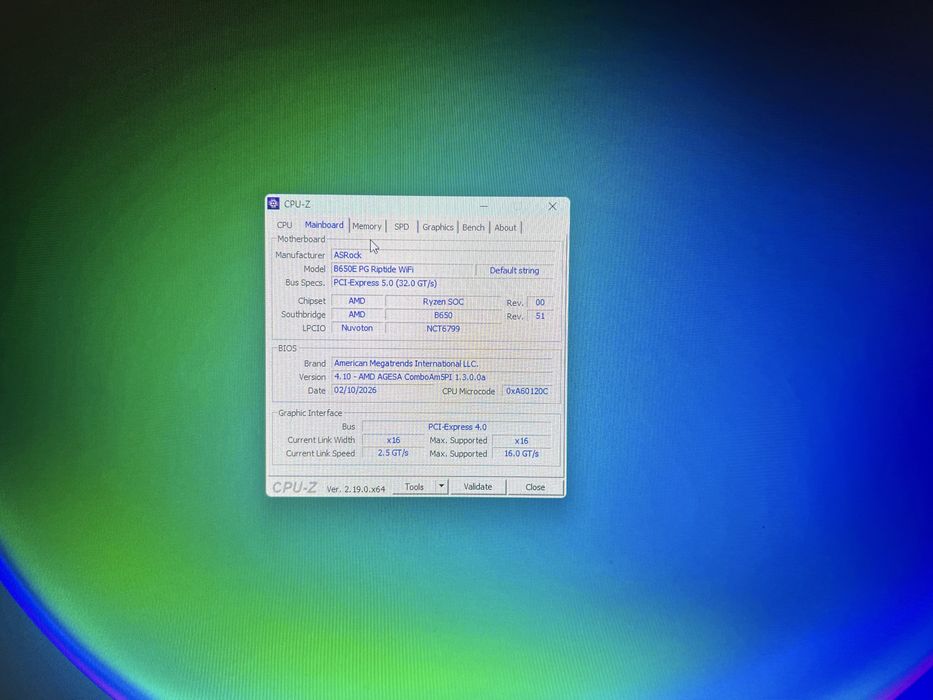933x700 pixels.
Task: Click the Close button at bottom
Action: (535, 487)
